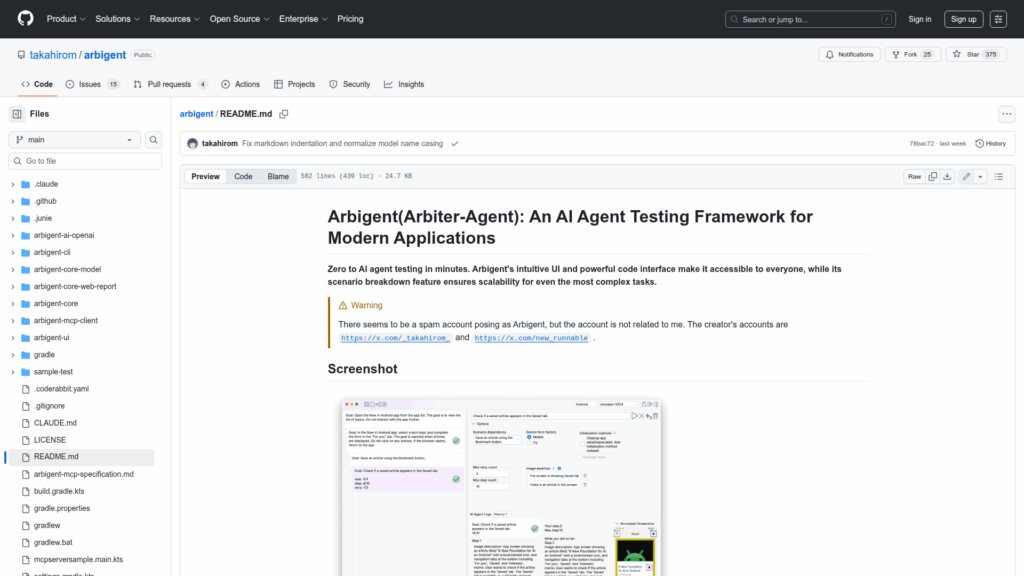Switch to the Blame view toggle
The image size is (1024, 576).
coord(277,176)
